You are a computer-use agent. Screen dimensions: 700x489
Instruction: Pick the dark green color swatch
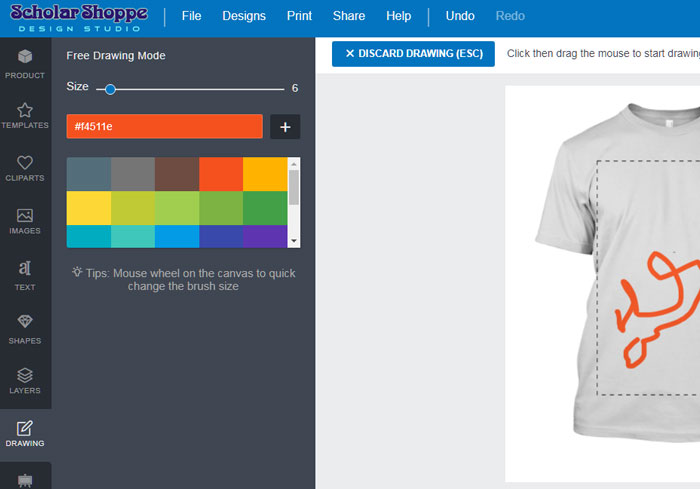coord(265,208)
